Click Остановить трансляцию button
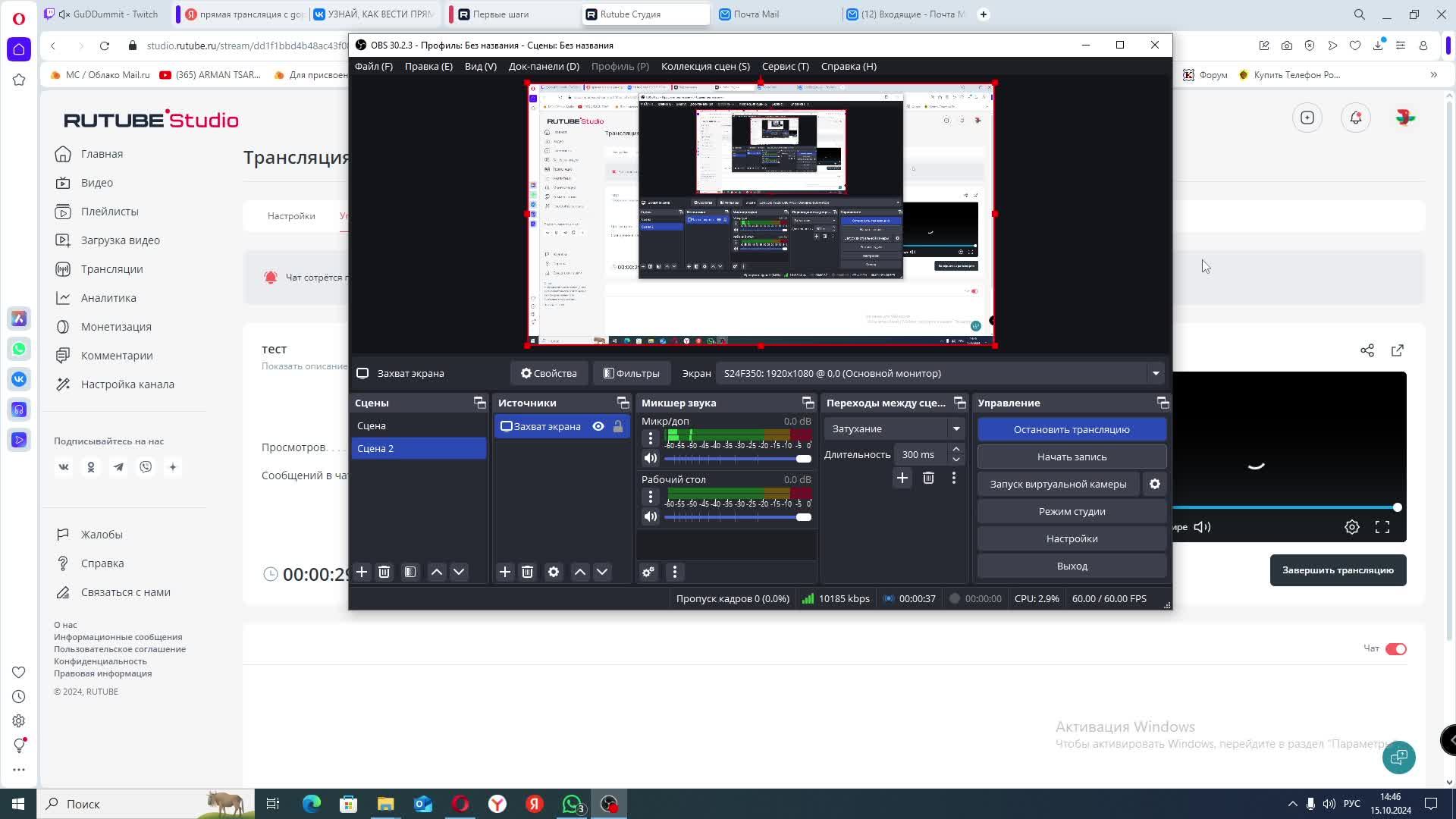The height and width of the screenshot is (819, 1456). point(1072,429)
